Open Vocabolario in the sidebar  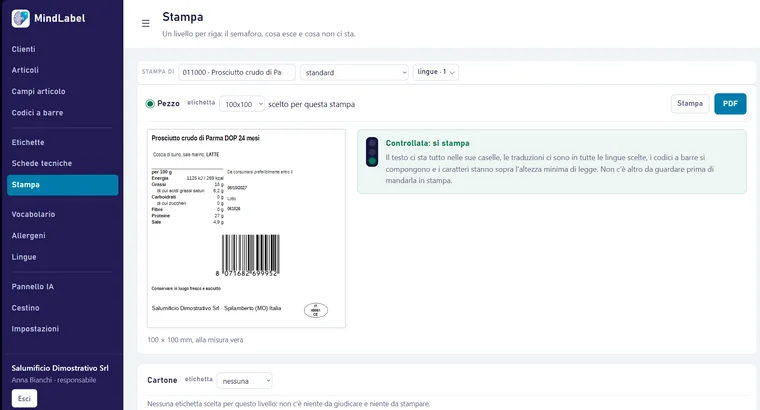(x=33, y=214)
